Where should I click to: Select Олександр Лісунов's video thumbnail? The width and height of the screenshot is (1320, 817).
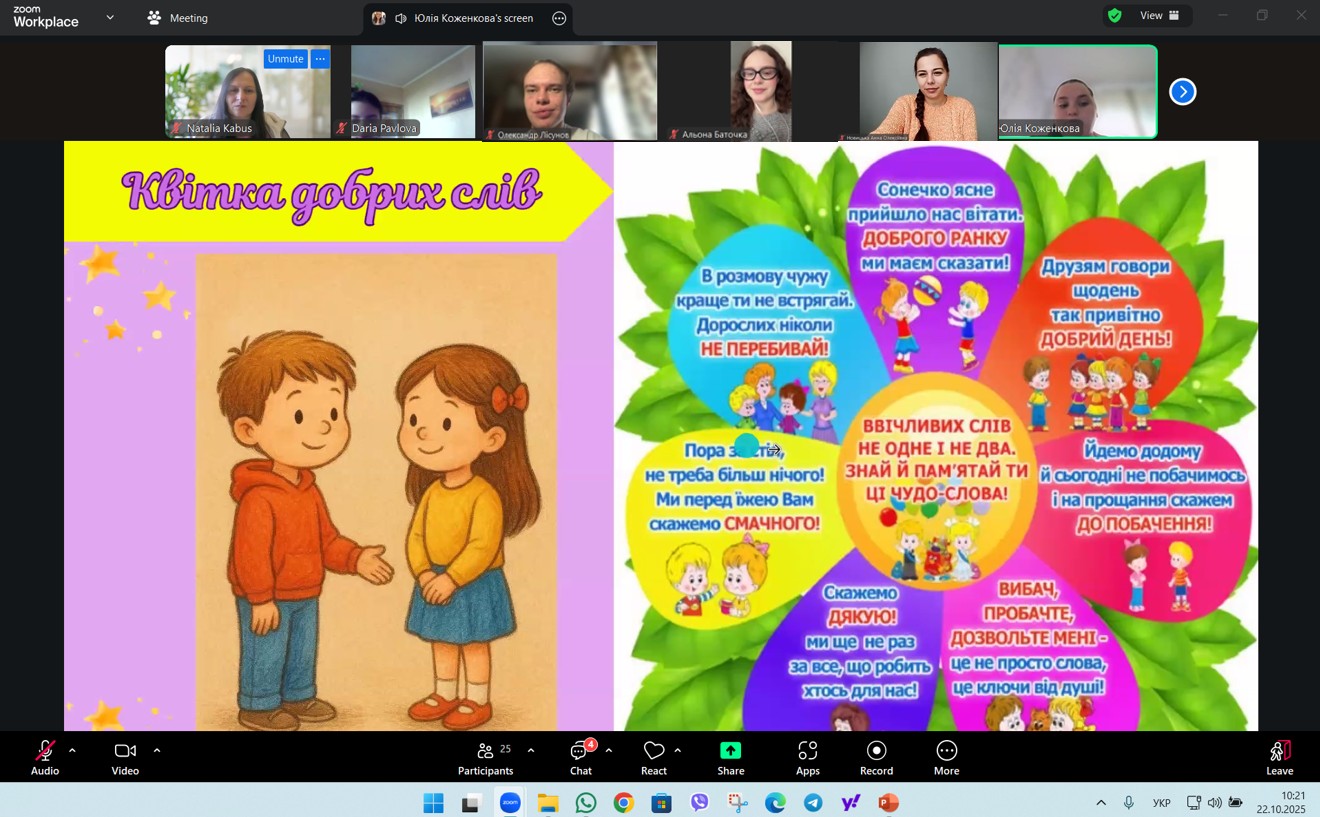(569, 91)
